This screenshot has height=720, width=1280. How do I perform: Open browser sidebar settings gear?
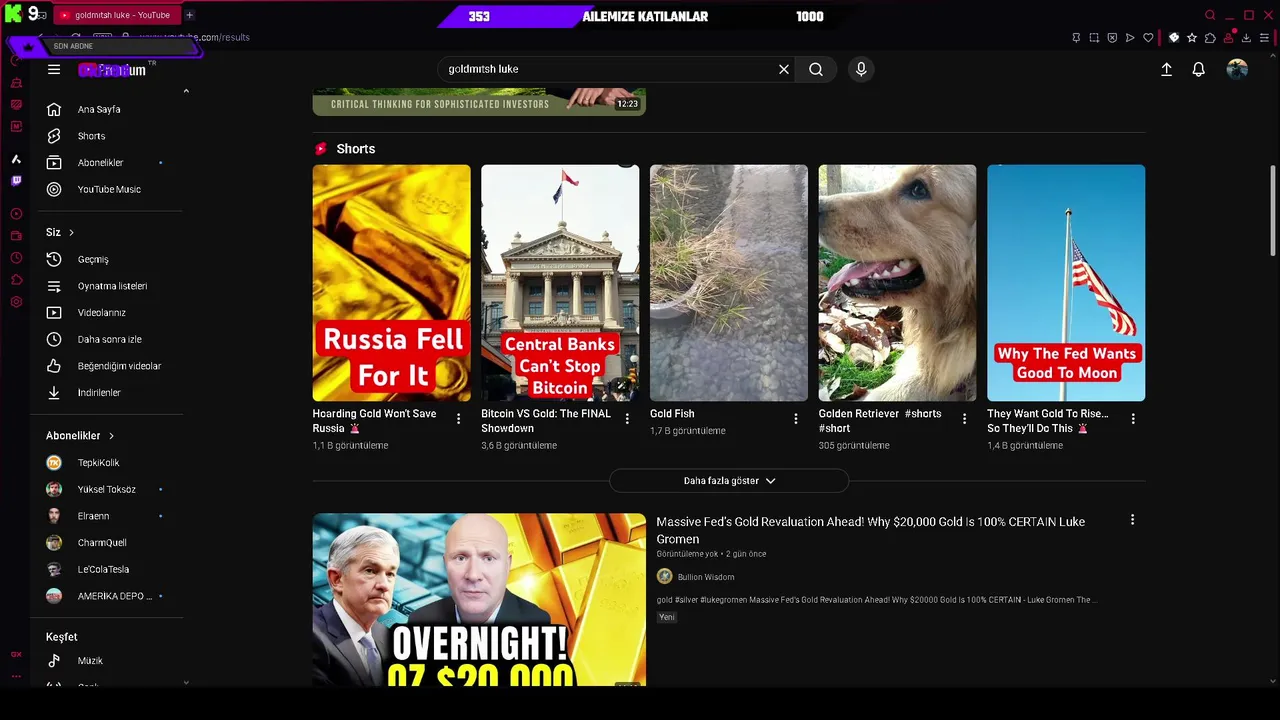16,302
